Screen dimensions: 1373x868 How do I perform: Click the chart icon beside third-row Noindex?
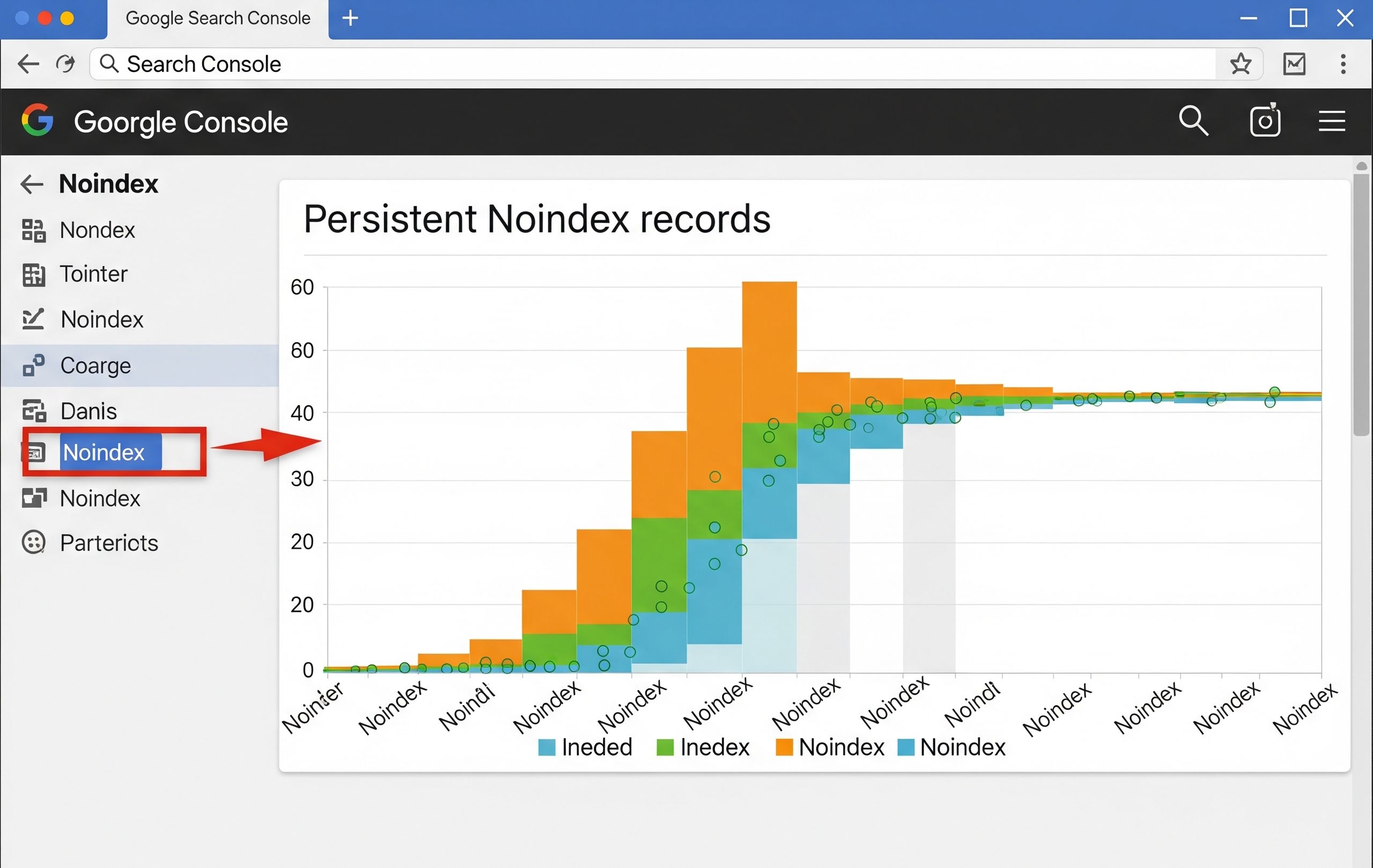pyautogui.click(x=33, y=319)
